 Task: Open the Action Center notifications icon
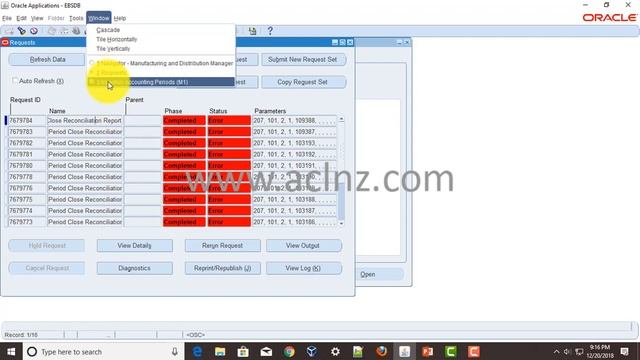(x=624, y=351)
